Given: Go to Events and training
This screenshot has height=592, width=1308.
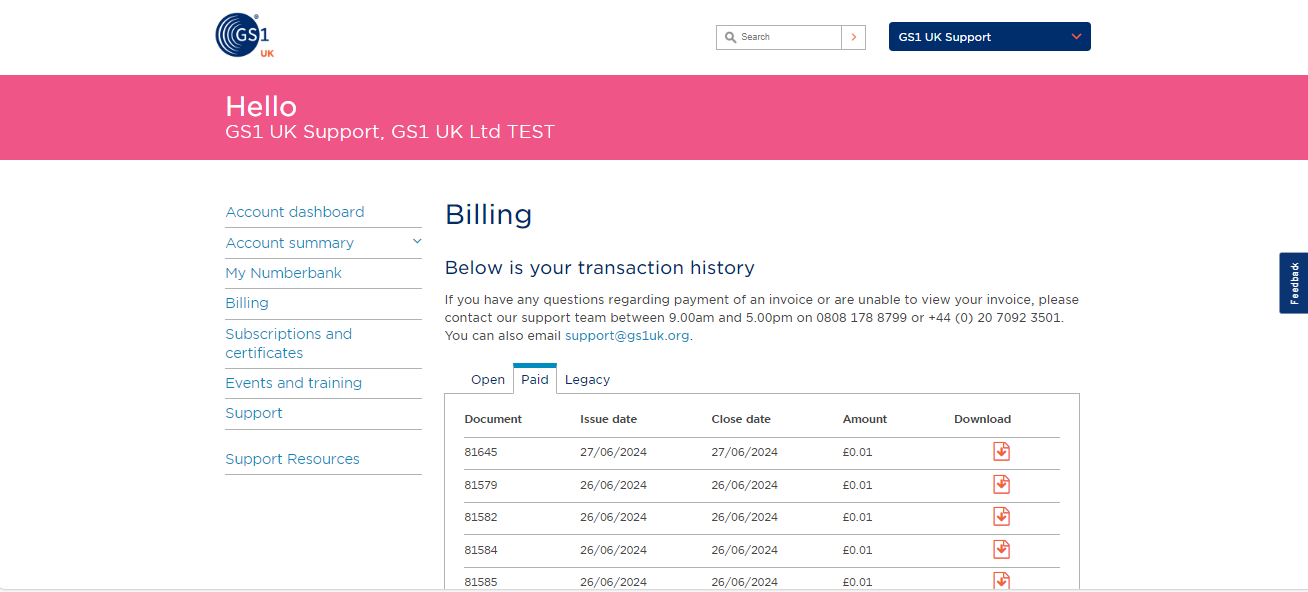Looking at the screenshot, I should [x=293, y=383].
